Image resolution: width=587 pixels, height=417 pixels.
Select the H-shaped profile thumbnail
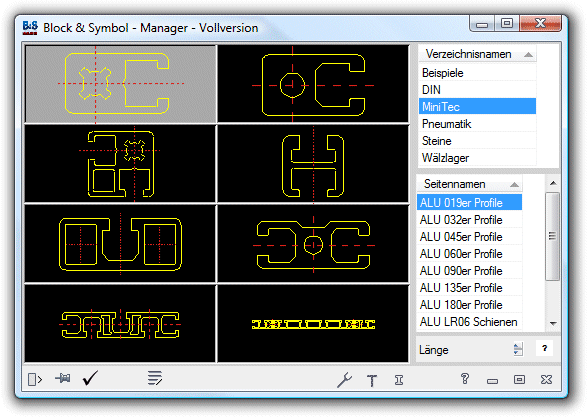click(x=313, y=164)
